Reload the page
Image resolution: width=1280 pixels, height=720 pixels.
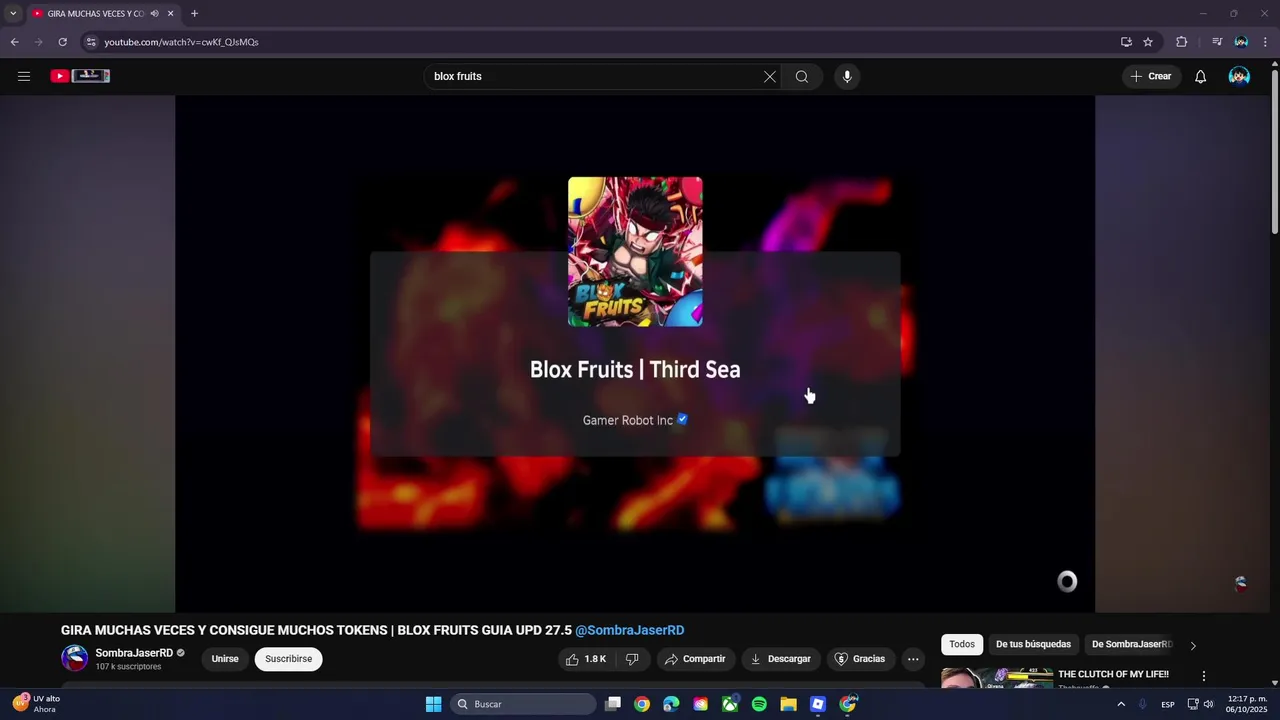pos(62,42)
